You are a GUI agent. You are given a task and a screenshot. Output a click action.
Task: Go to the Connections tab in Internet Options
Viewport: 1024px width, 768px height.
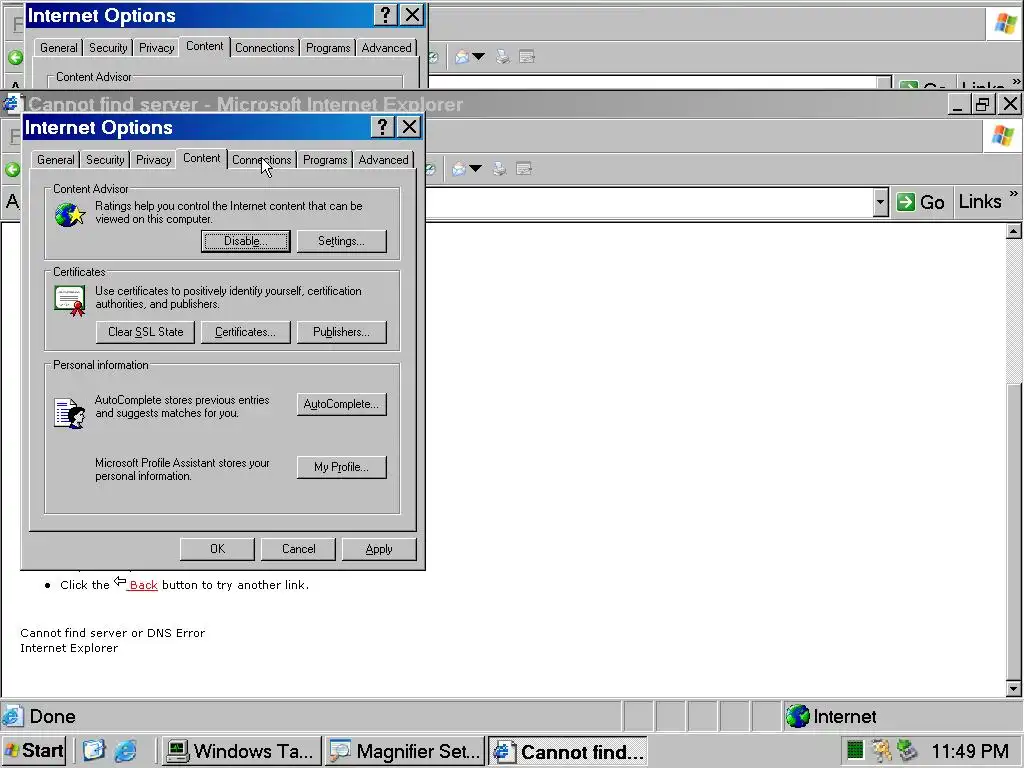click(x=261, y=160)
